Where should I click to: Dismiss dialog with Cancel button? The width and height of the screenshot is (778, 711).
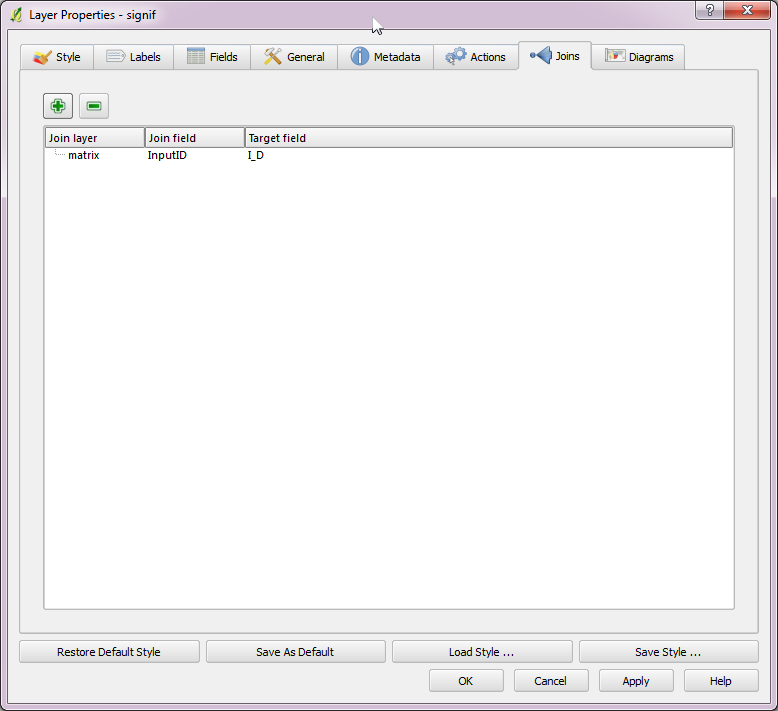(x=551, y=681)
